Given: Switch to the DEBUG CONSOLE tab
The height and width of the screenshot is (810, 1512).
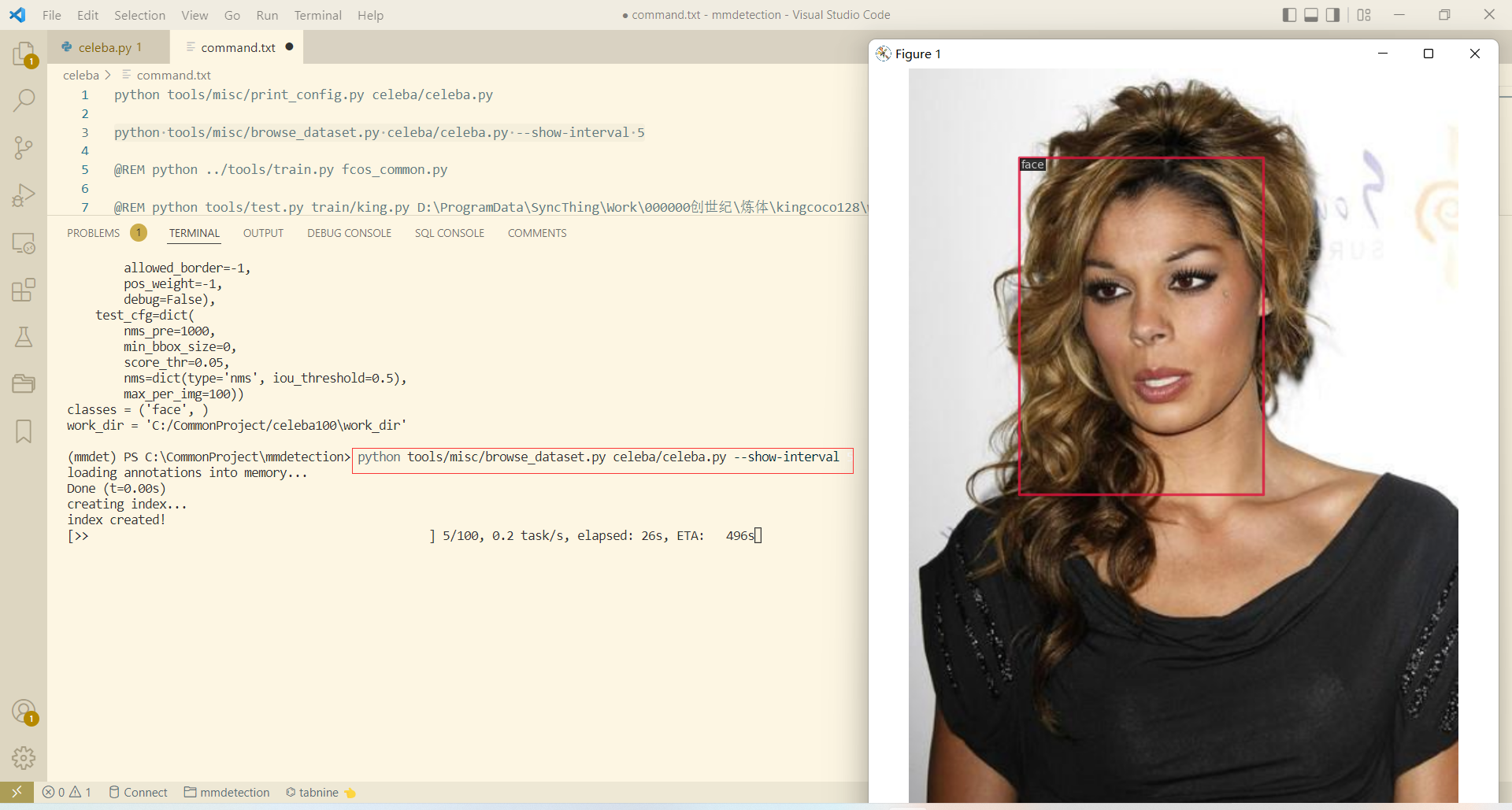Looking at the screenshot, I should [x=349, y=233].
